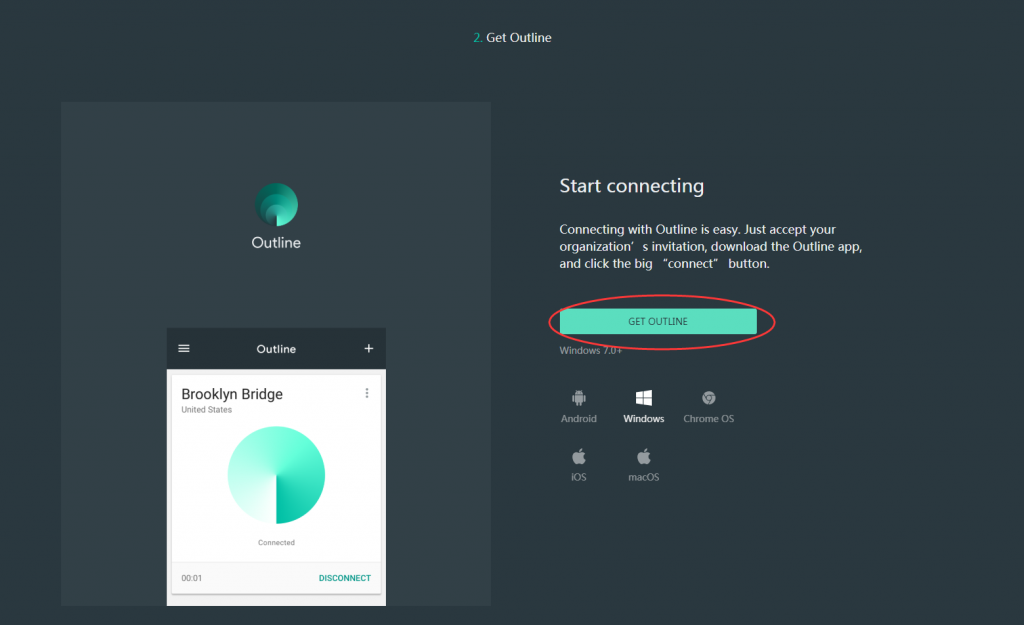Pick the iOS apple icon
1024x625 pixels.
tap(579, 457)
